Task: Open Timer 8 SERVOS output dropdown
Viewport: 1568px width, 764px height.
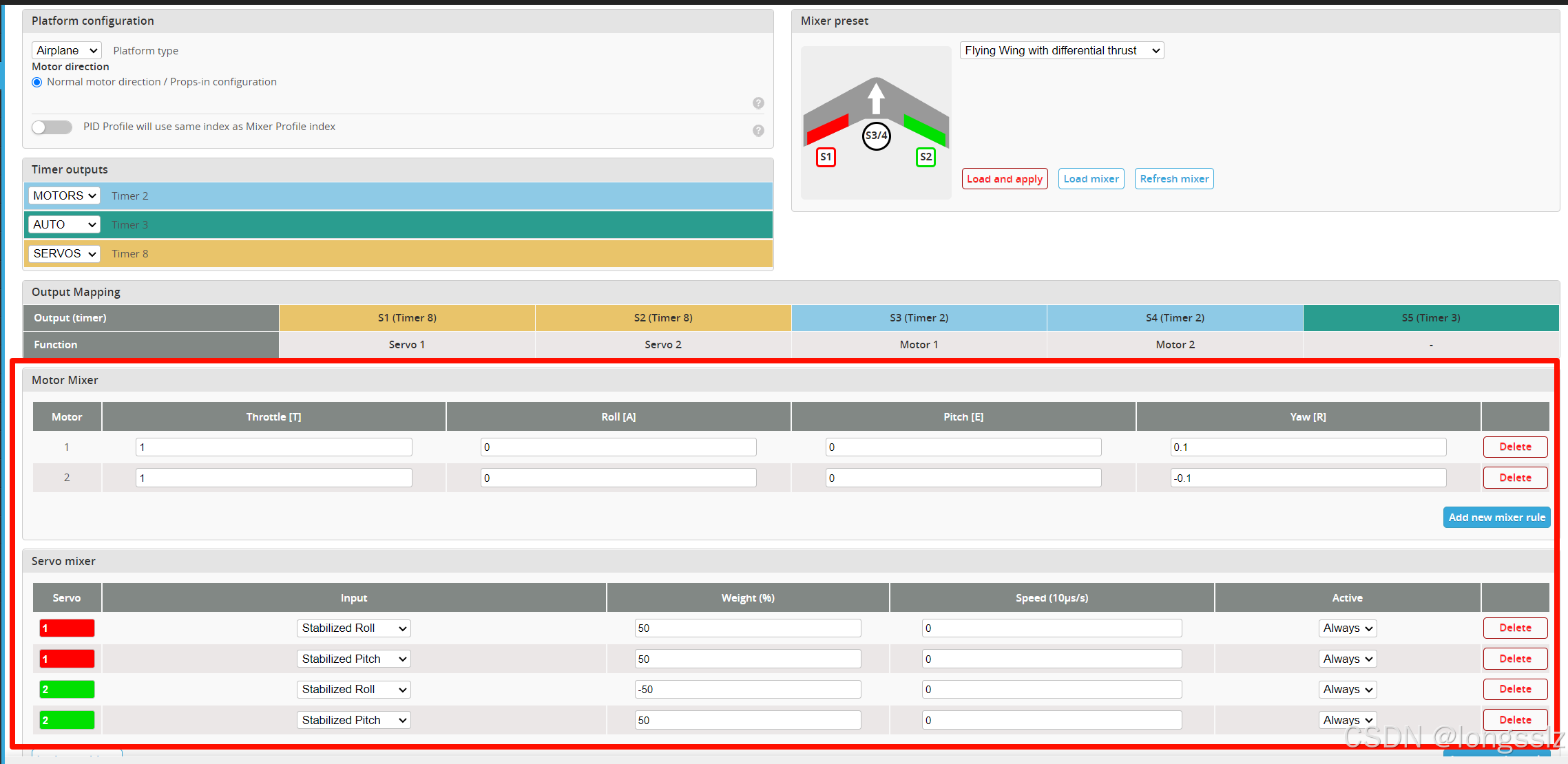Action: pos(64,254)
